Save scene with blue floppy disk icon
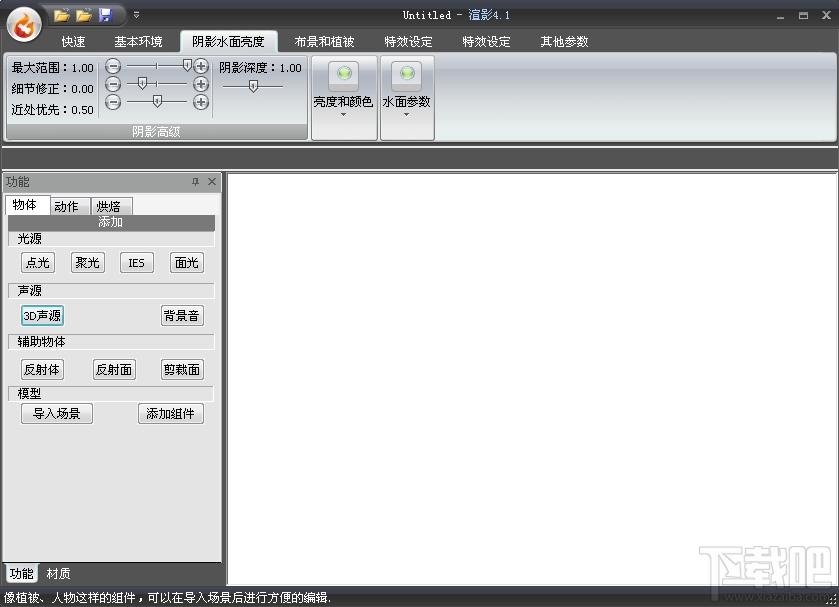Viewport: 839px width, 607px height. point(105,15)
